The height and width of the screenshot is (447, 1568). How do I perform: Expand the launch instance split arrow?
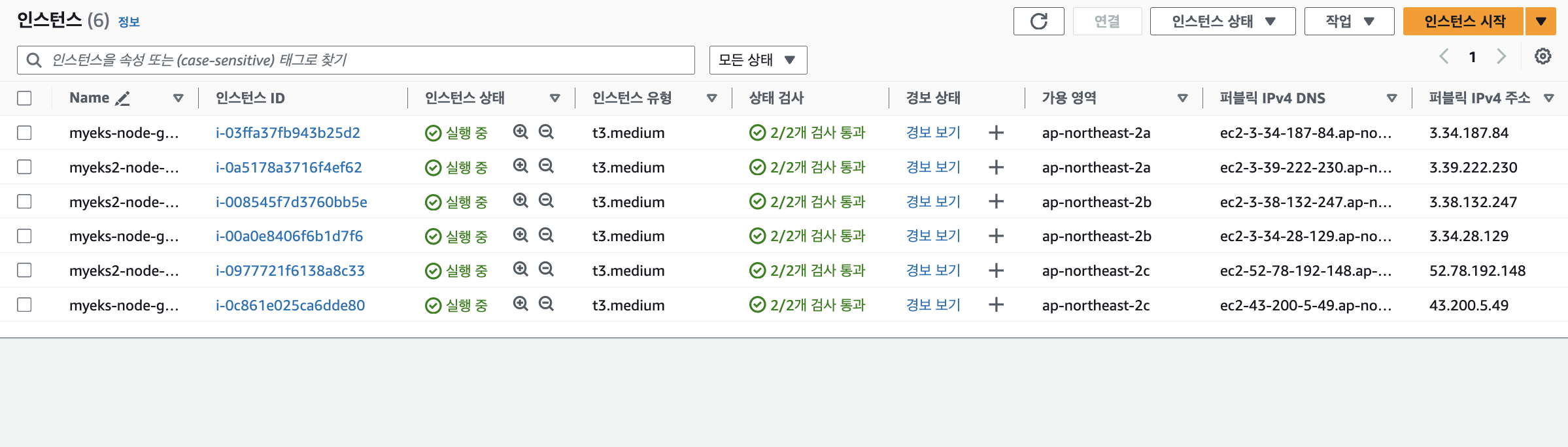tap(1541, 21)
